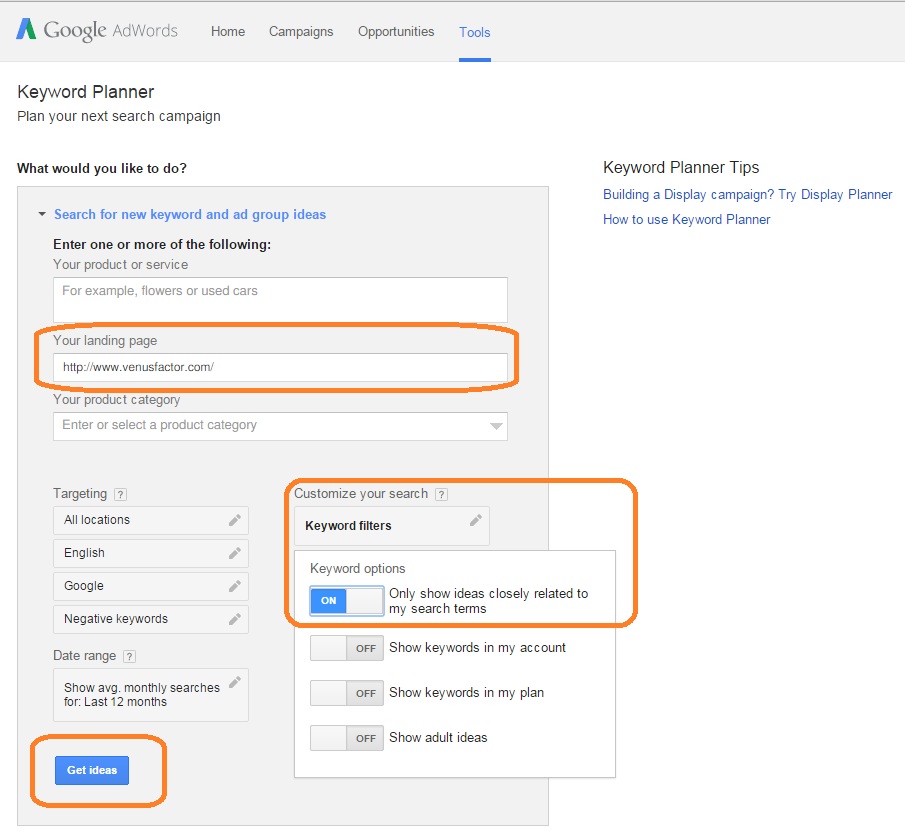This screenshot has width=905, height=839.
Task: Click the Date range edit pencil
Action: (x=234, y=683)
